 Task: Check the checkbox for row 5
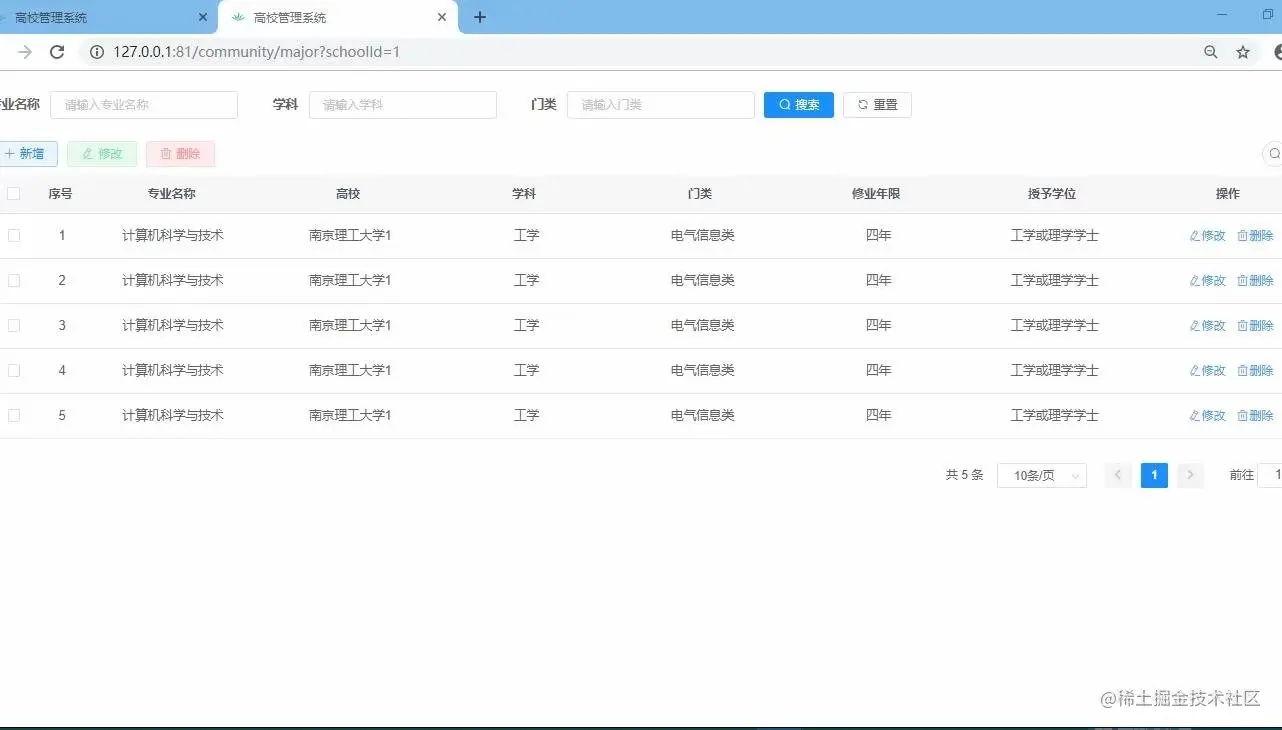(14, 416)
